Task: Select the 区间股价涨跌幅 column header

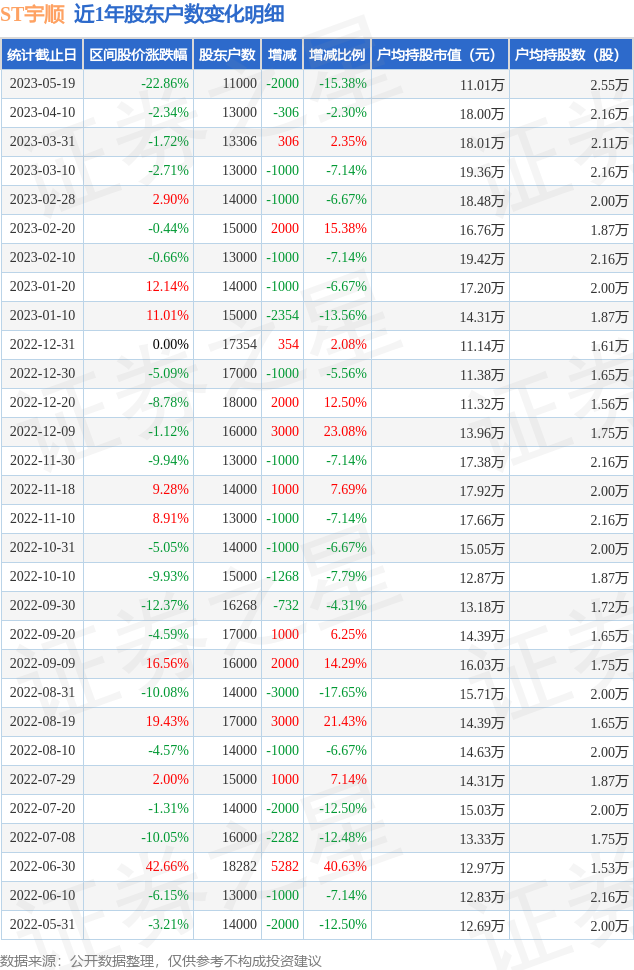Action: (x=138, y=55)
